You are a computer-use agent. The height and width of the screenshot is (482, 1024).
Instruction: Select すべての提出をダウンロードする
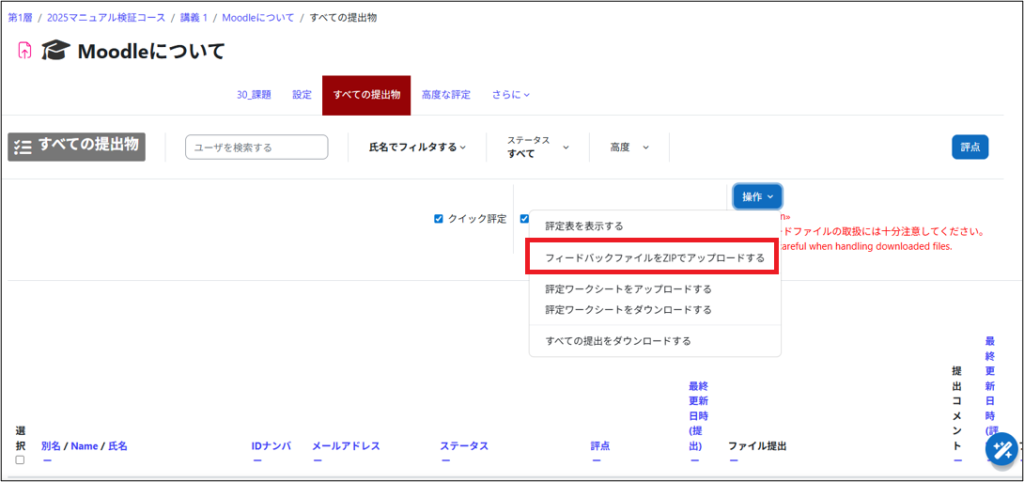click(618, 341)
